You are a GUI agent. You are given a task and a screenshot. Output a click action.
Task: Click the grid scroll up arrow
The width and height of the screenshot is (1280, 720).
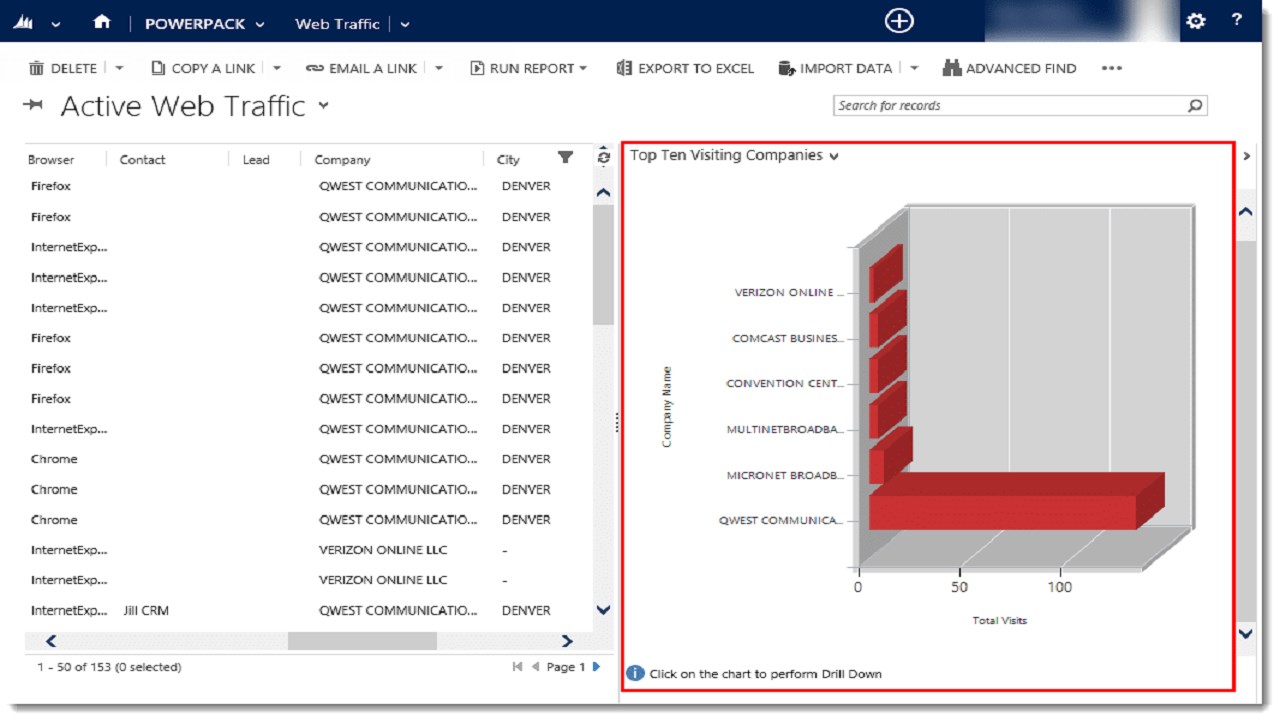(603, 192)
